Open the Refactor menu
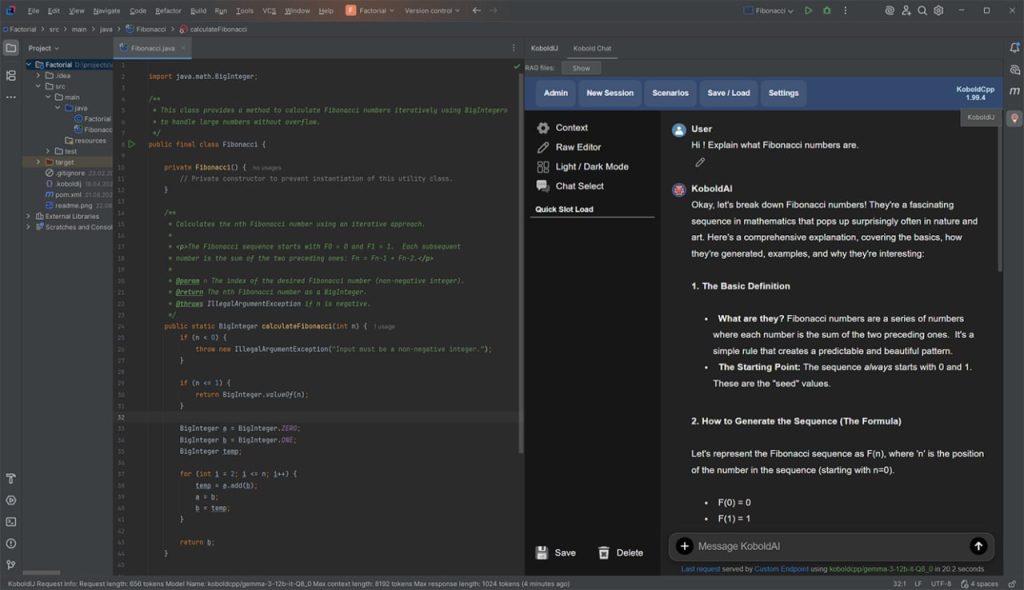Screen dimensions: 1024x590 coord(168,10)
